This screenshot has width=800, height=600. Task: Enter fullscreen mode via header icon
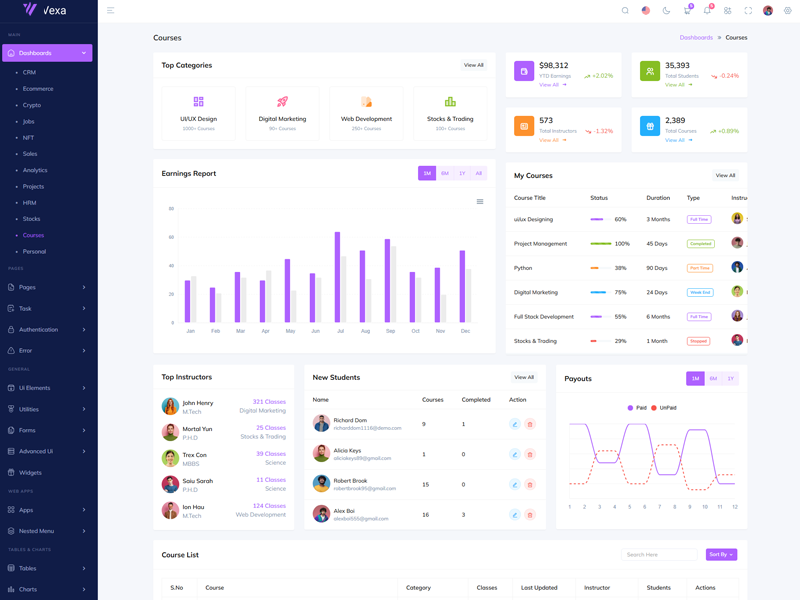(x=748, y=11)
